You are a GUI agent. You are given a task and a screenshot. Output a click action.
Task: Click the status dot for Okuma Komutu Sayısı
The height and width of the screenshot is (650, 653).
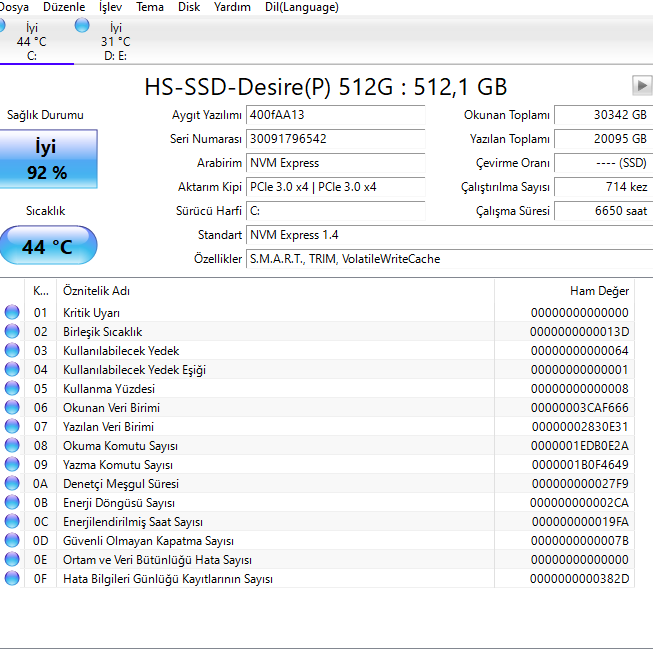[12, 446]
